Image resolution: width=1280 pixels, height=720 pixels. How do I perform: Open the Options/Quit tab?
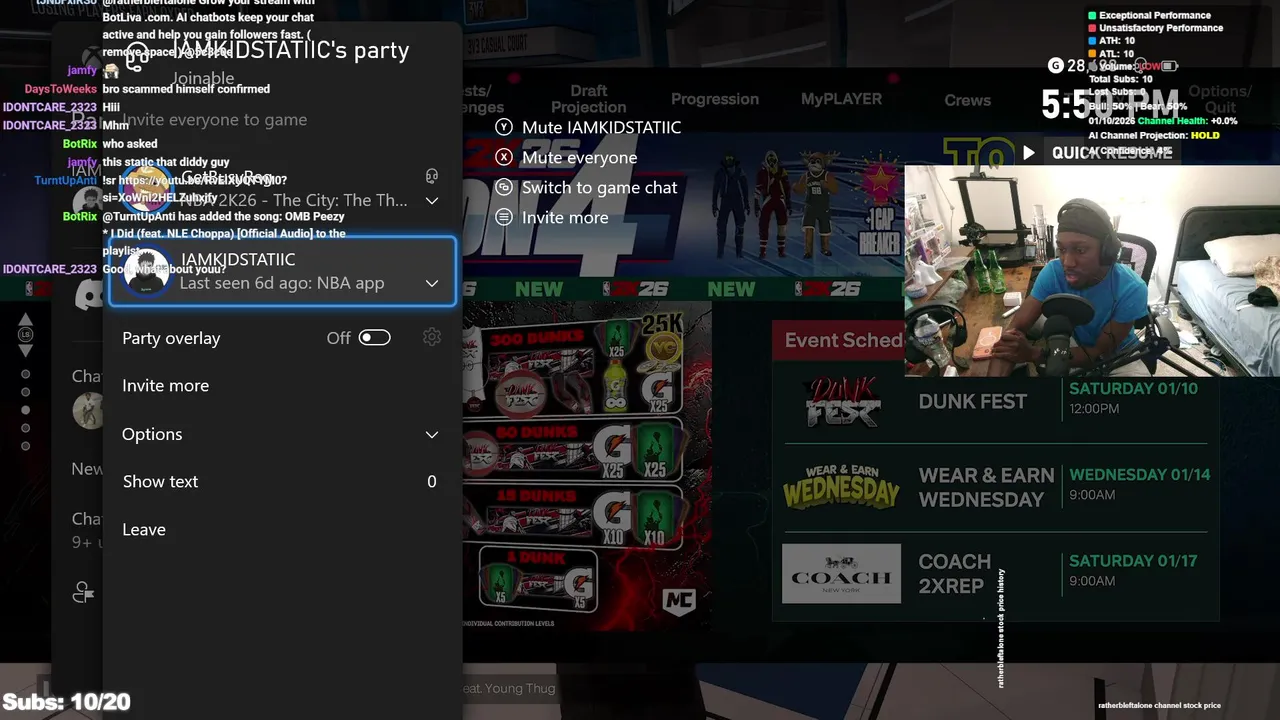pyautogui.click(x=1219, y=99)
